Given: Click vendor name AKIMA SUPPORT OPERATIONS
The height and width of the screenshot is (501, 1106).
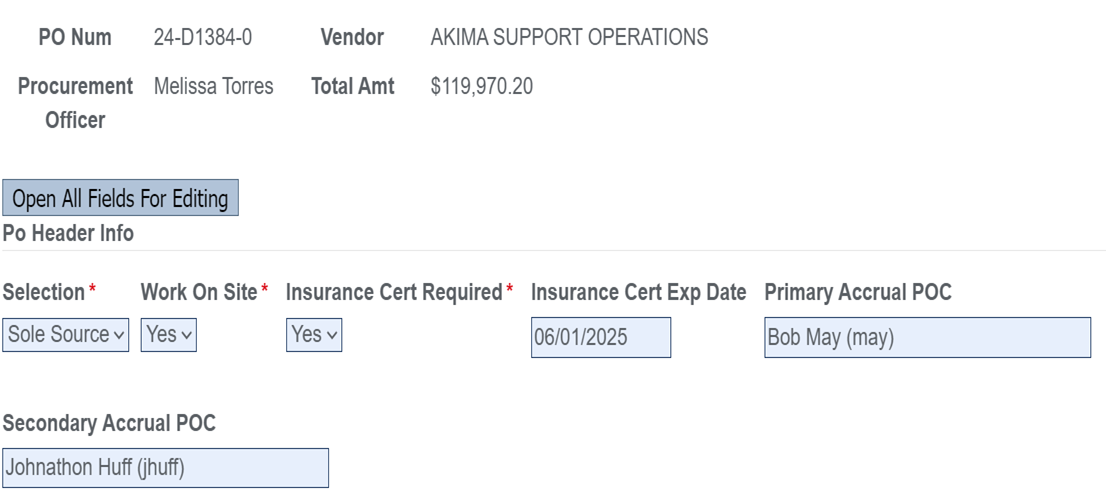Looking at the screenshot, I should [569, 37].
